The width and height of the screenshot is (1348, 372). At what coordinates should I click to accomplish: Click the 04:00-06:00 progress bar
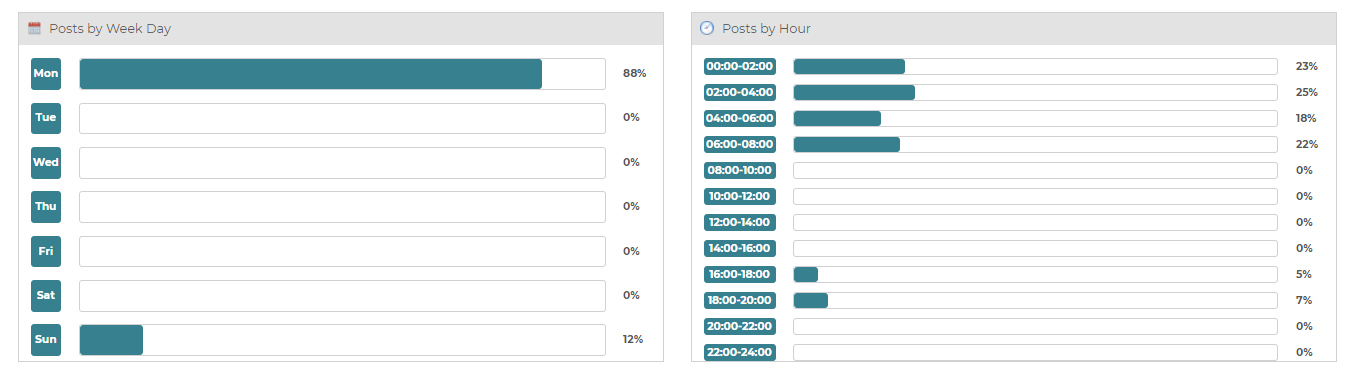tap(1035, 118)
